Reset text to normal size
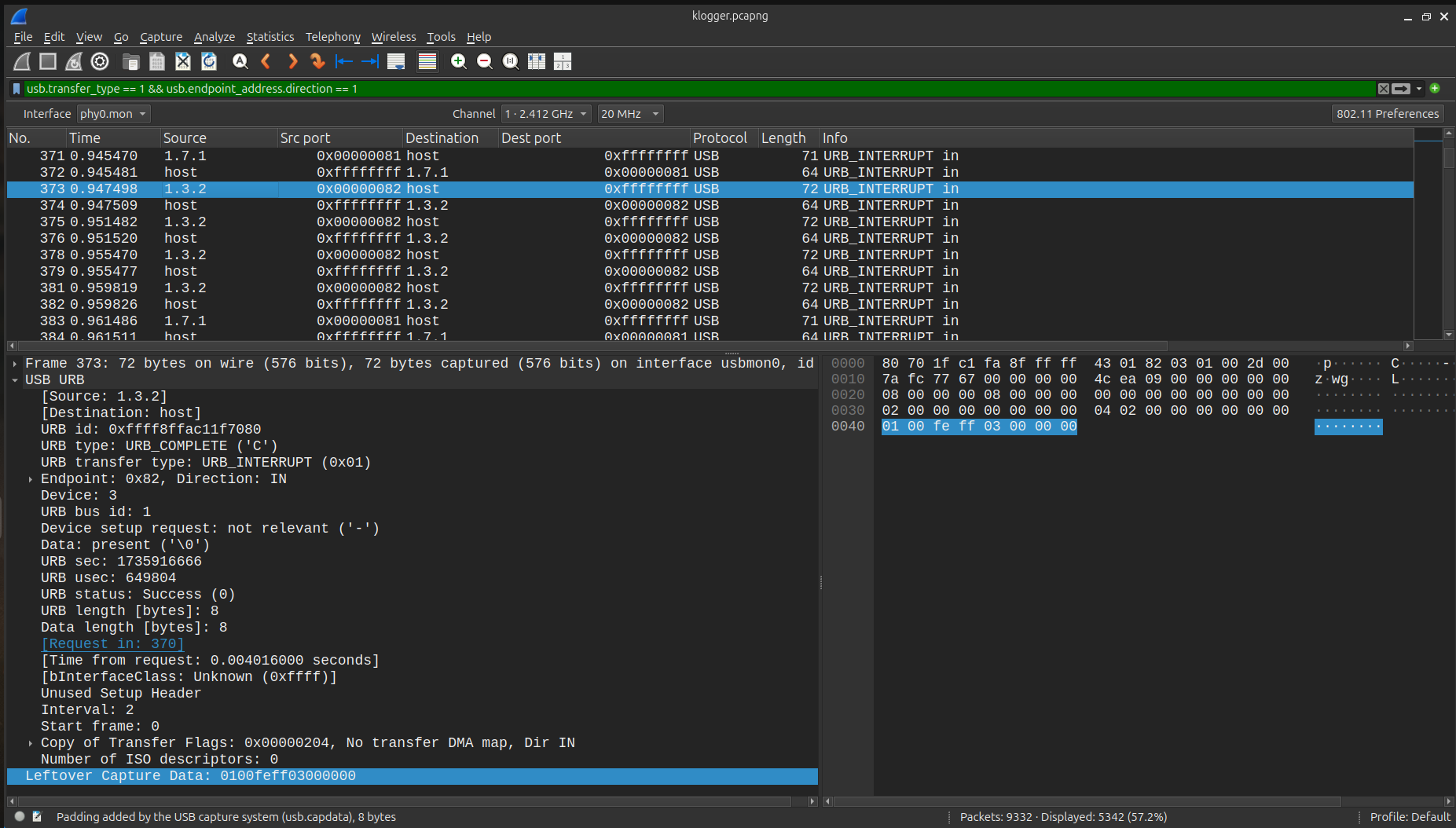 [x=511, y=61]
